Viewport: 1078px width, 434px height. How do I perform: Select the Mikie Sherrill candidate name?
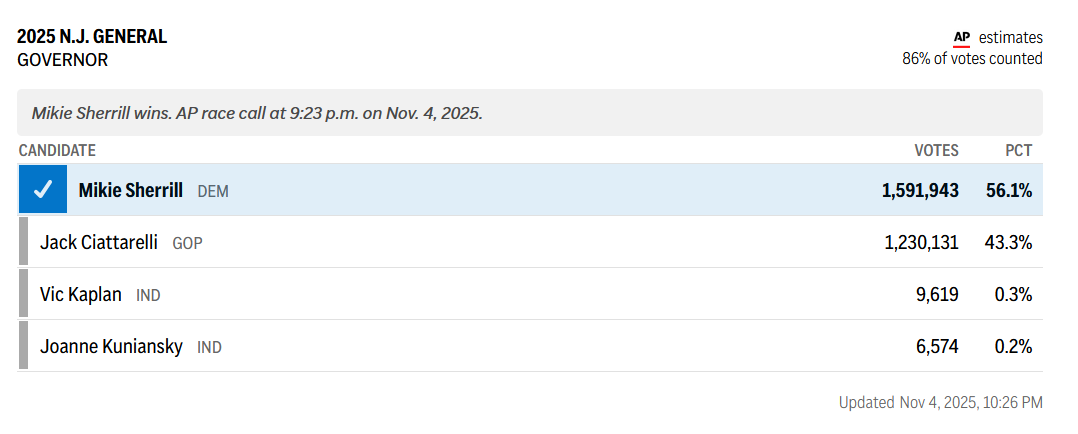(x=131, y=190)
